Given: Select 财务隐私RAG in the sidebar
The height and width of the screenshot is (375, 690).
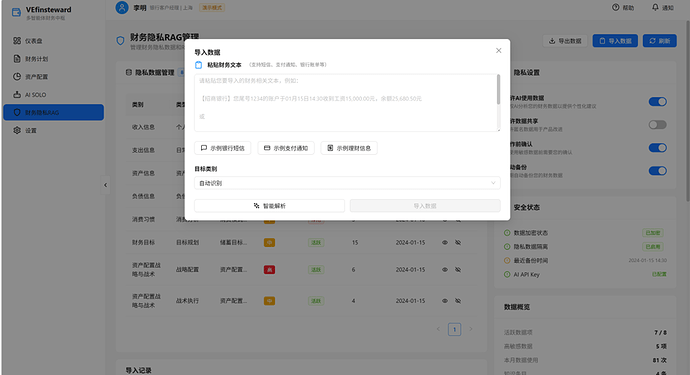Looking at the screenshot, I should point(54,112).
